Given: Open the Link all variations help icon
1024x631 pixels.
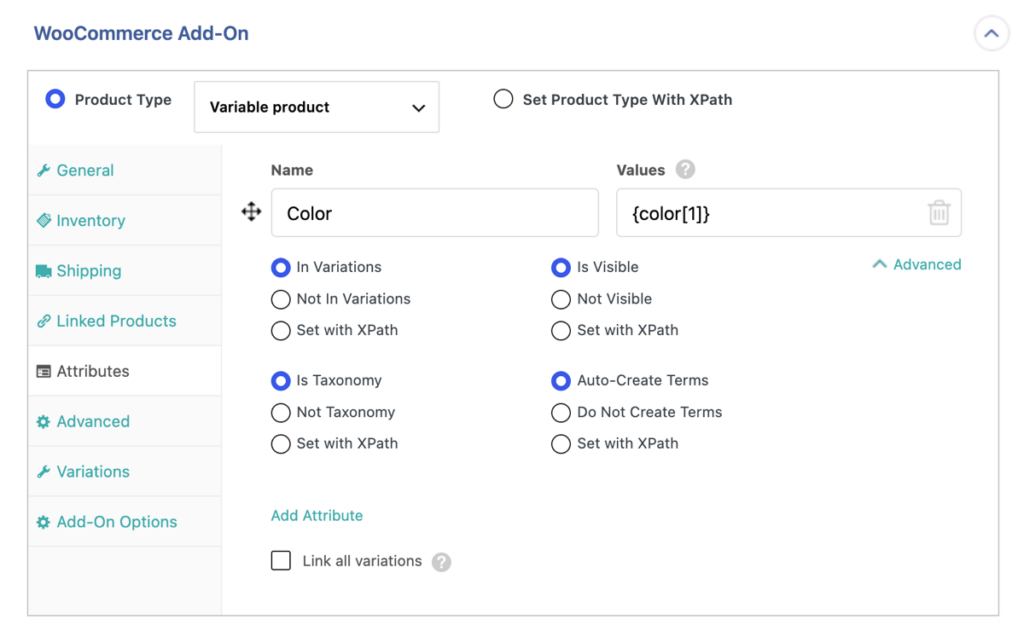Looking at the screenshot, I should coord(441,562).
